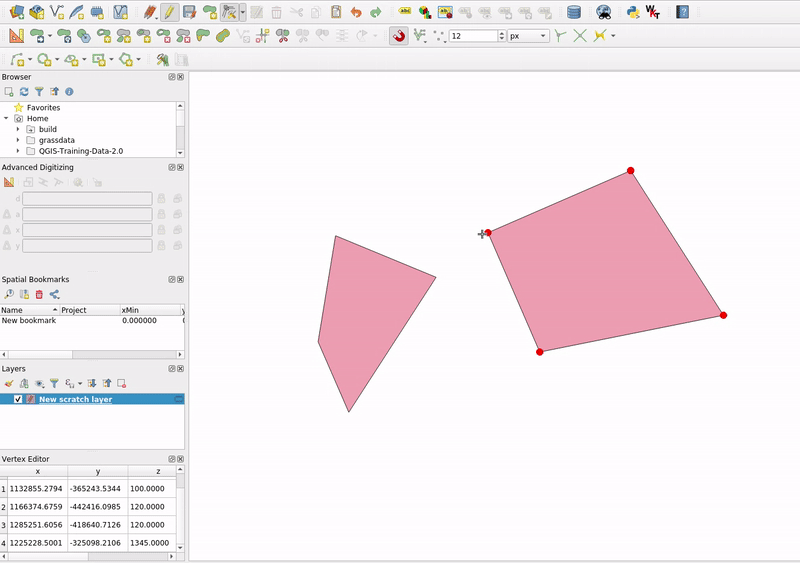Enable Advanced Digitizing tools in panel
The image size is (800, 563).
tap(9, 182)
